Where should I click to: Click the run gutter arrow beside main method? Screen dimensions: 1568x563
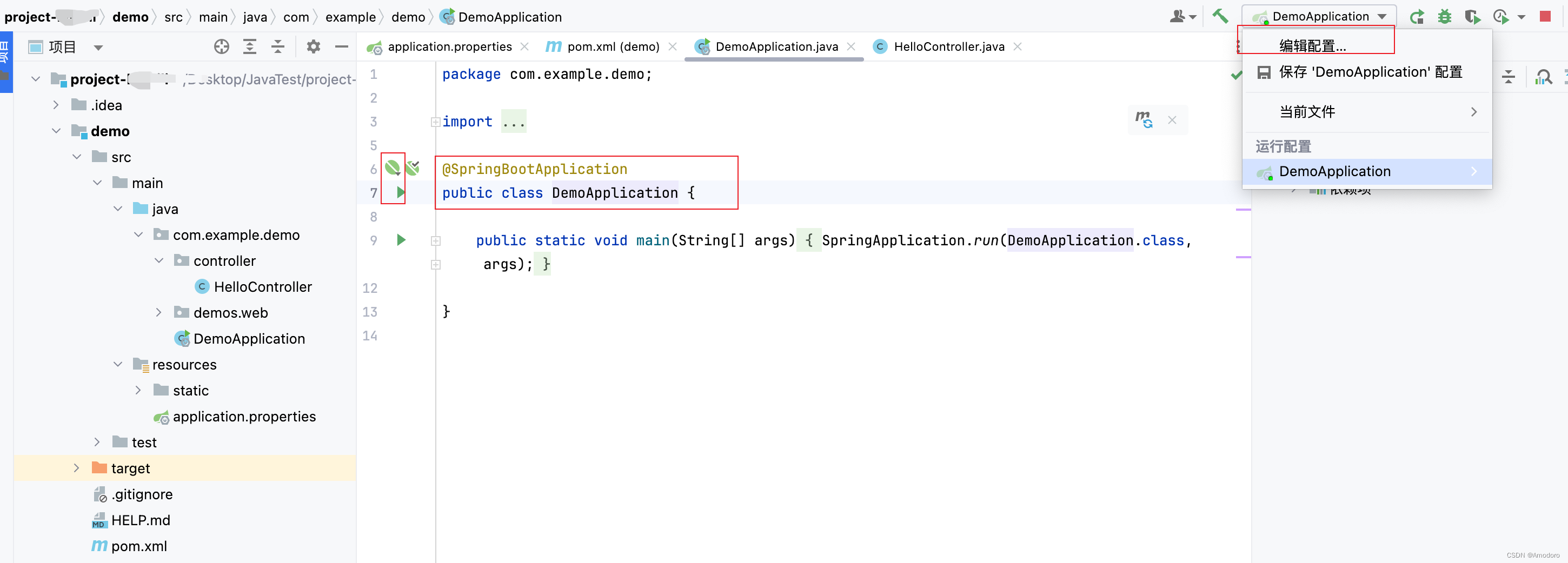tap(401, 240)
